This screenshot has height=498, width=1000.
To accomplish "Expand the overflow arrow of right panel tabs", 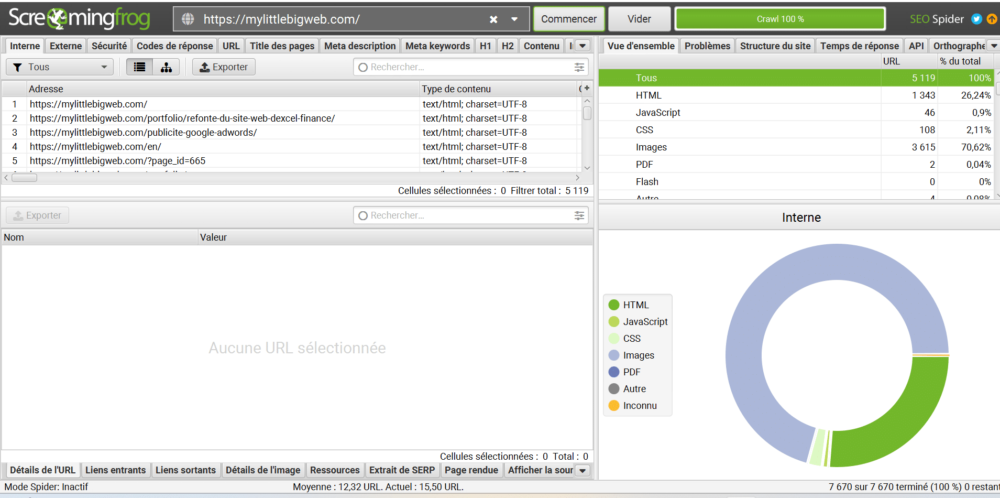I will (992, 46).
